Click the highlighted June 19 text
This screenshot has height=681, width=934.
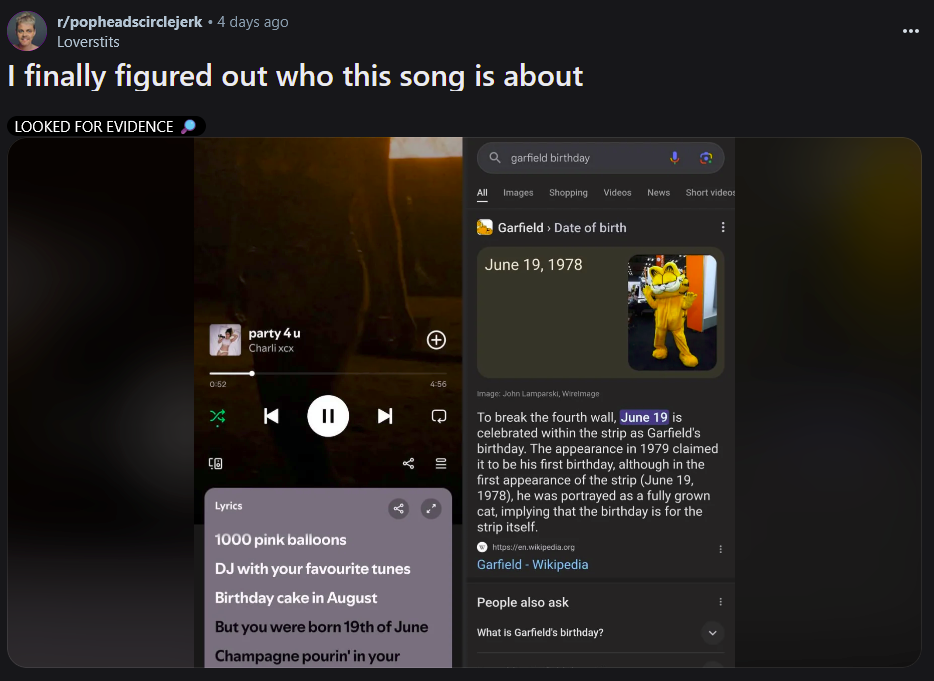tap(644, 417)
